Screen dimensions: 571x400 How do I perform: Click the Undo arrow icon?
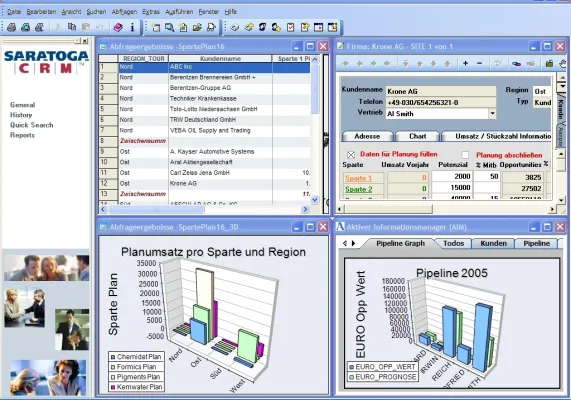coord(100,27)
